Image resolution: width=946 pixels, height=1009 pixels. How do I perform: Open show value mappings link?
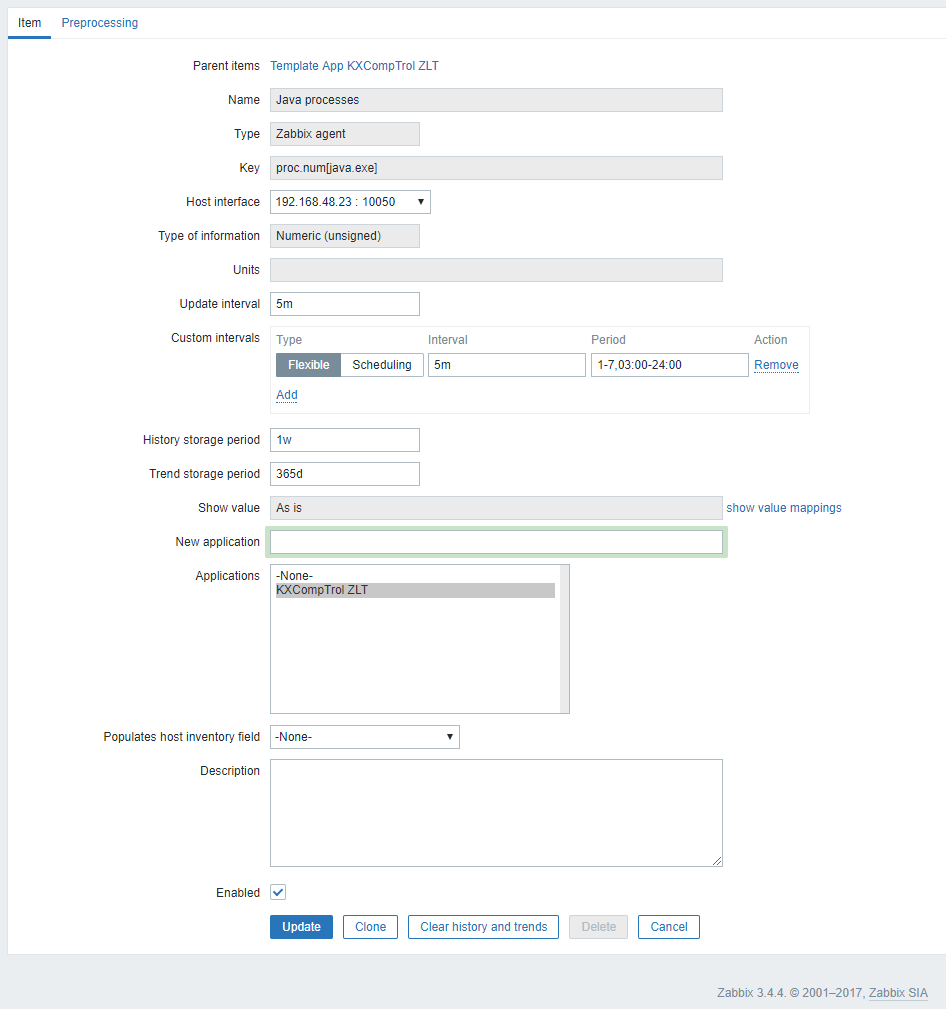pos(783,508)
